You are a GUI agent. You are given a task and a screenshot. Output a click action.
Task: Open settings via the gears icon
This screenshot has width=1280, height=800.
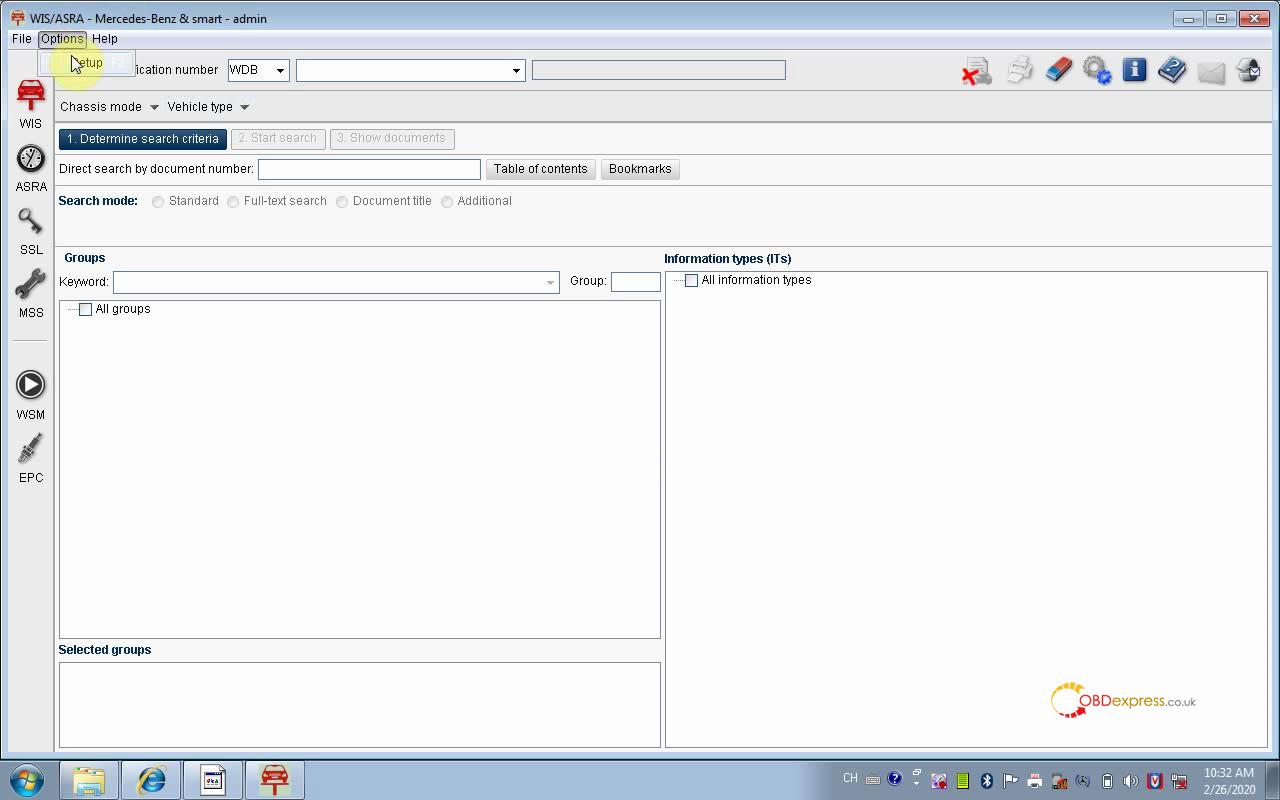(x=1097, y=71)
